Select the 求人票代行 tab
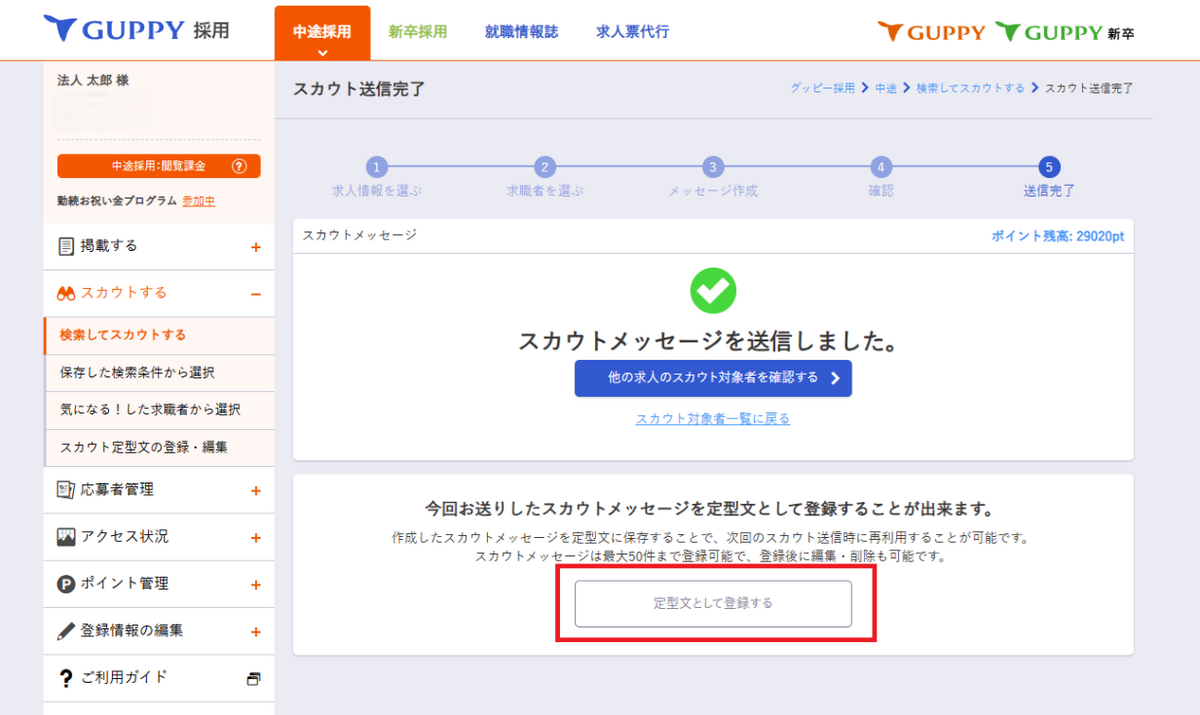This screenshot has height=715, width=1200. [632, 32]
